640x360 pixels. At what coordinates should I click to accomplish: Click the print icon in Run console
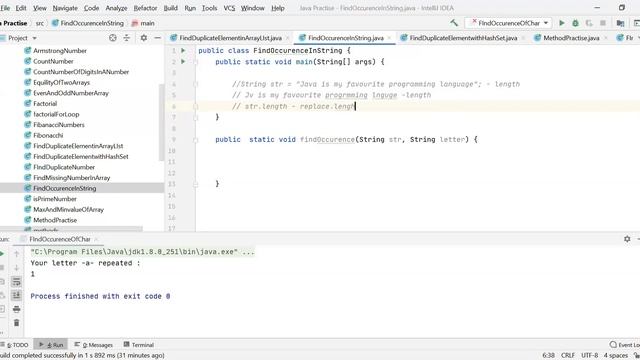click(16, 309)
